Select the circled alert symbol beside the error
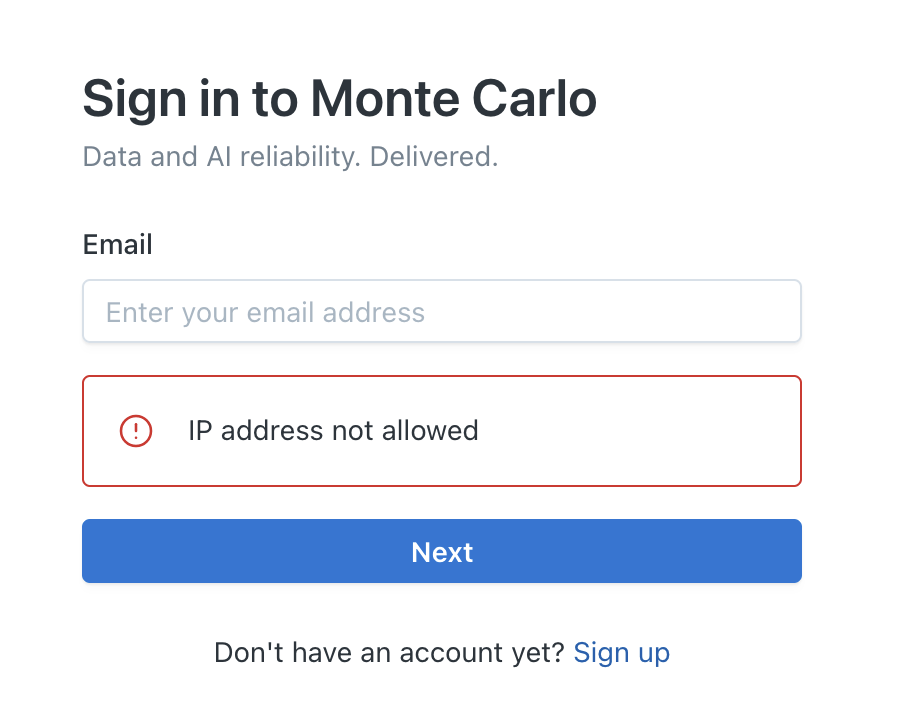Screen dimensions: 910x728 coord(134,431)
